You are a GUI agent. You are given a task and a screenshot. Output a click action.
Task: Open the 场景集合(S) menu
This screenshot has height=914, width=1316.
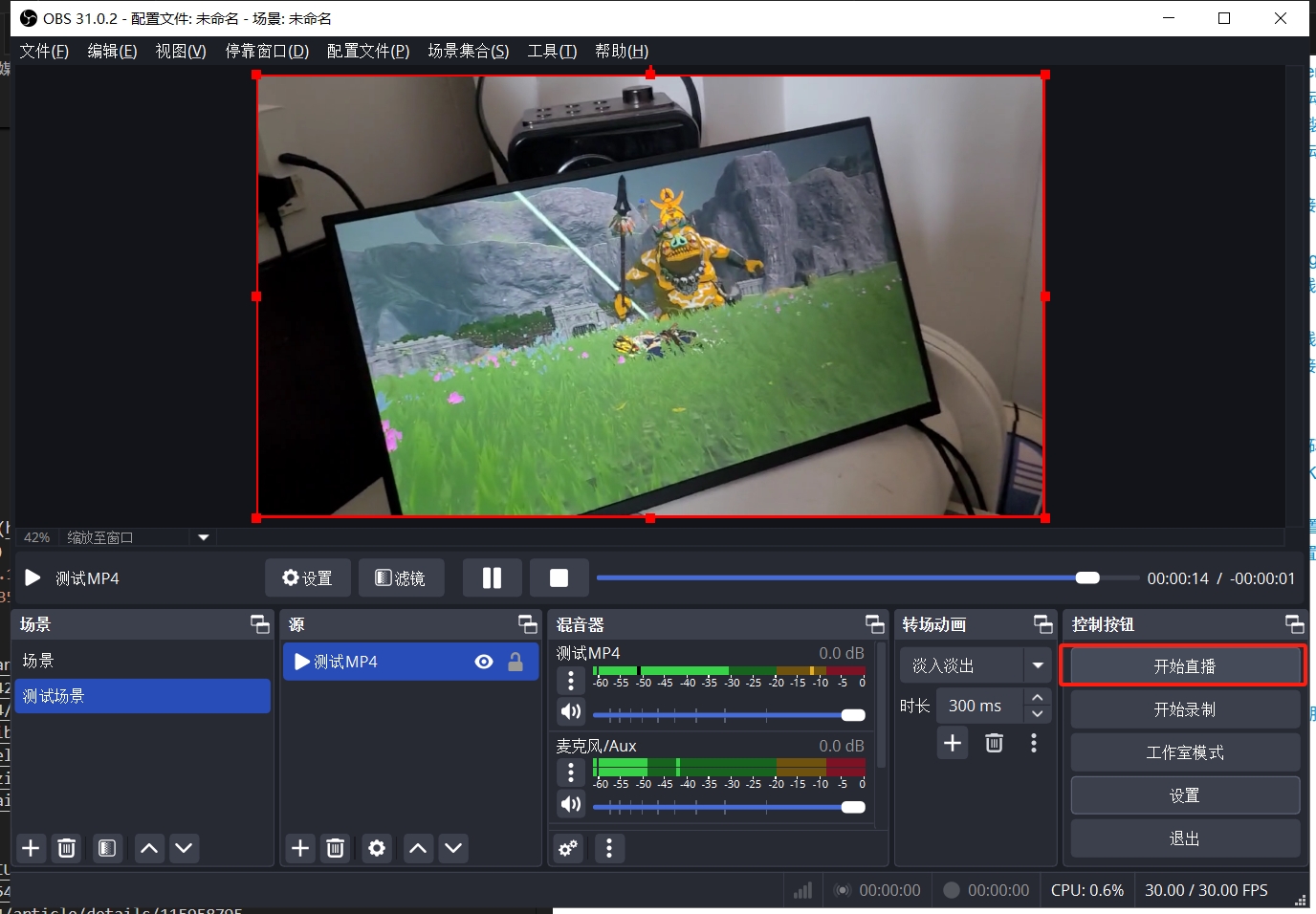[468, 51]
